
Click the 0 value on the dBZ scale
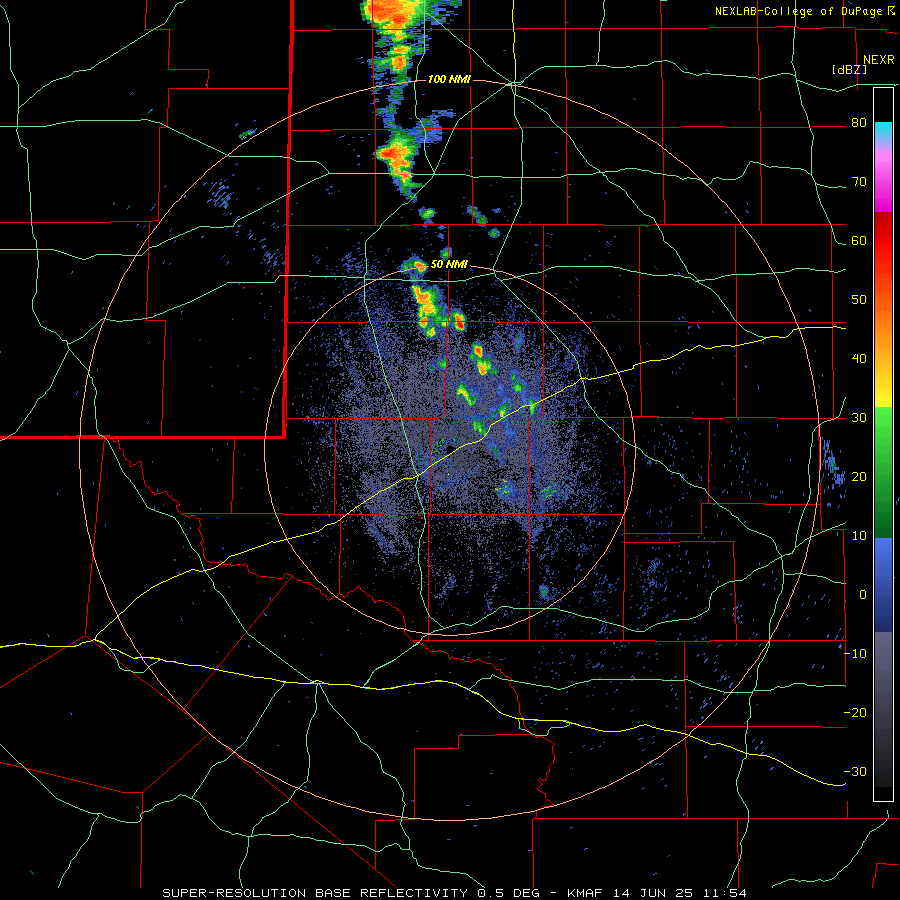[x=863, y=595]
